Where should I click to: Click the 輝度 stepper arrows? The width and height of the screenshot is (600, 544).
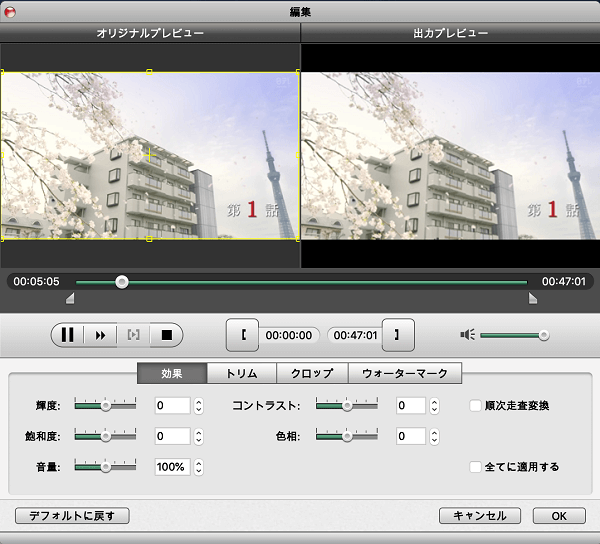pyautogui.click(x=198, y=406)
